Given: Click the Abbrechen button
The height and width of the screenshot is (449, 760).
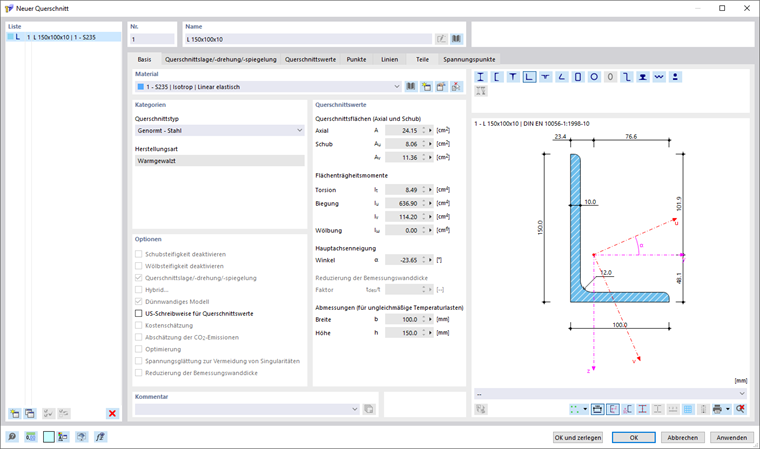Looking at the screenshot, I should [682, 437].
